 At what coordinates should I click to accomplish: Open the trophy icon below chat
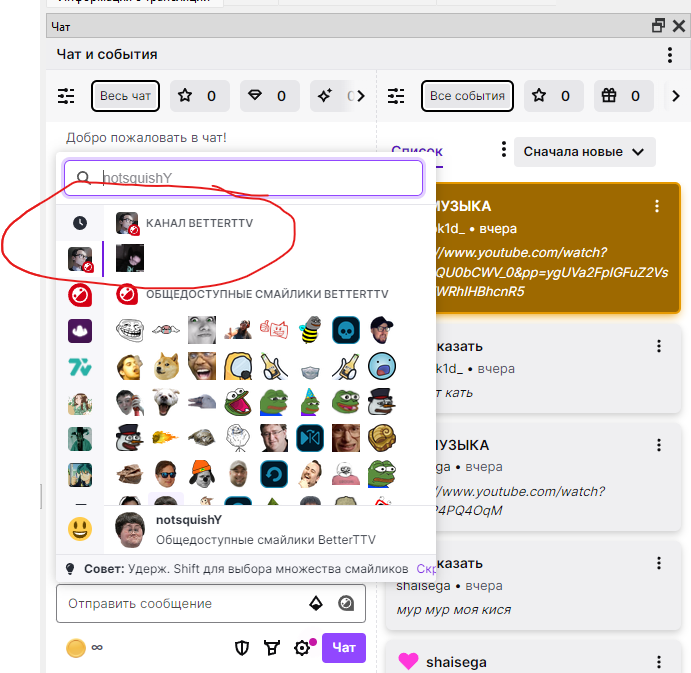(272, 648)
